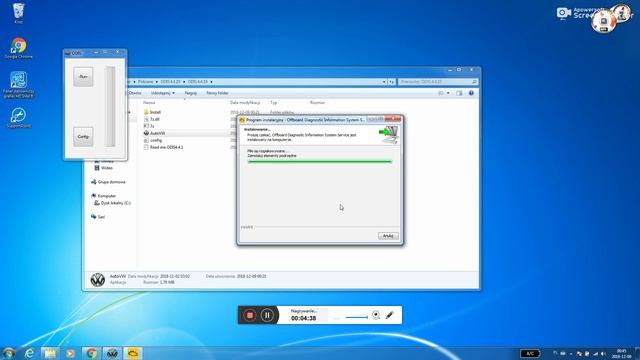Expand the address bar history dropdown
The height and width of the screenshot is (360, 640).
pos(384,82)
